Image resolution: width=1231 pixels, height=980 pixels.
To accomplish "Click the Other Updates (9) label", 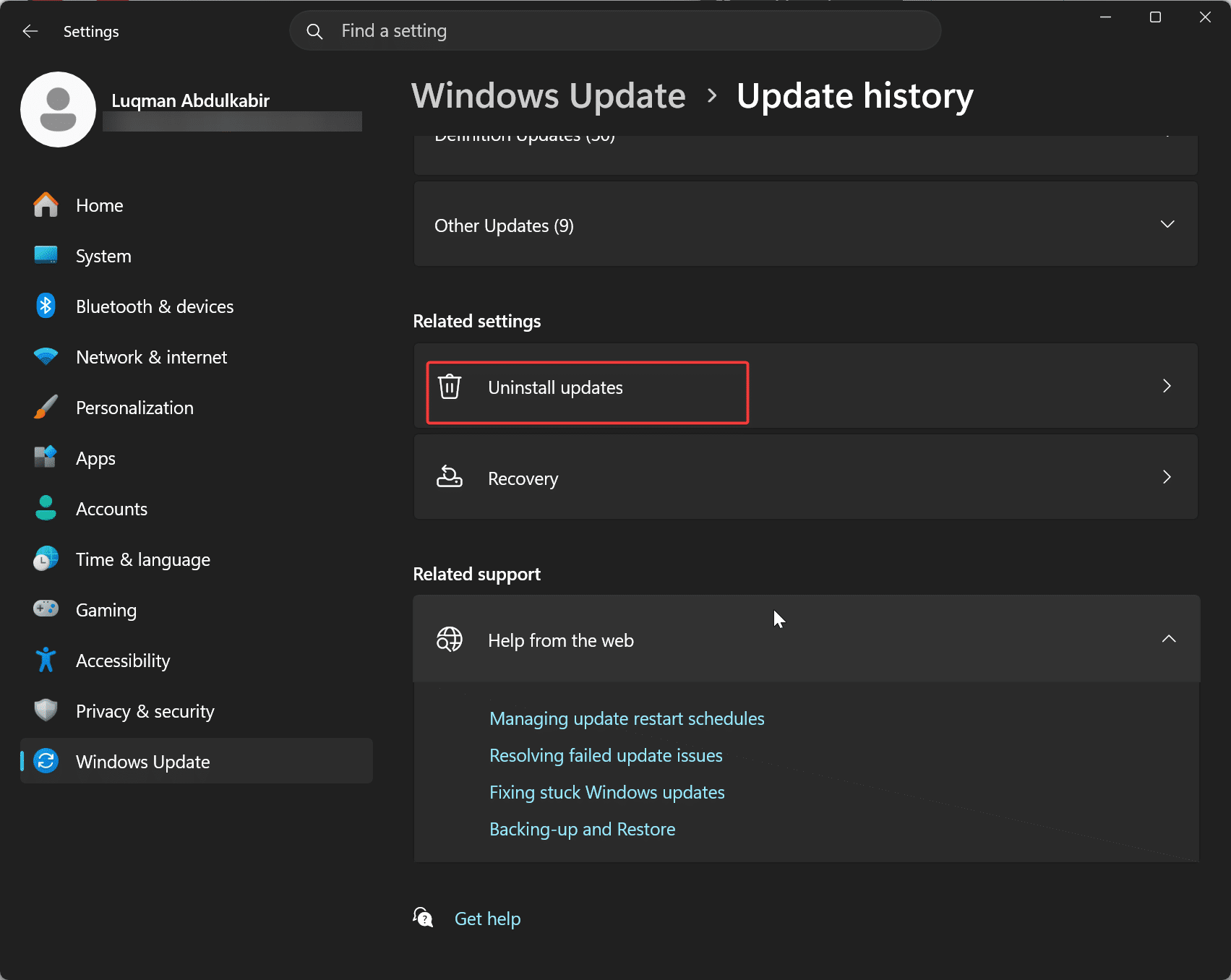I will pyautogui.click(x=504, y=225).
